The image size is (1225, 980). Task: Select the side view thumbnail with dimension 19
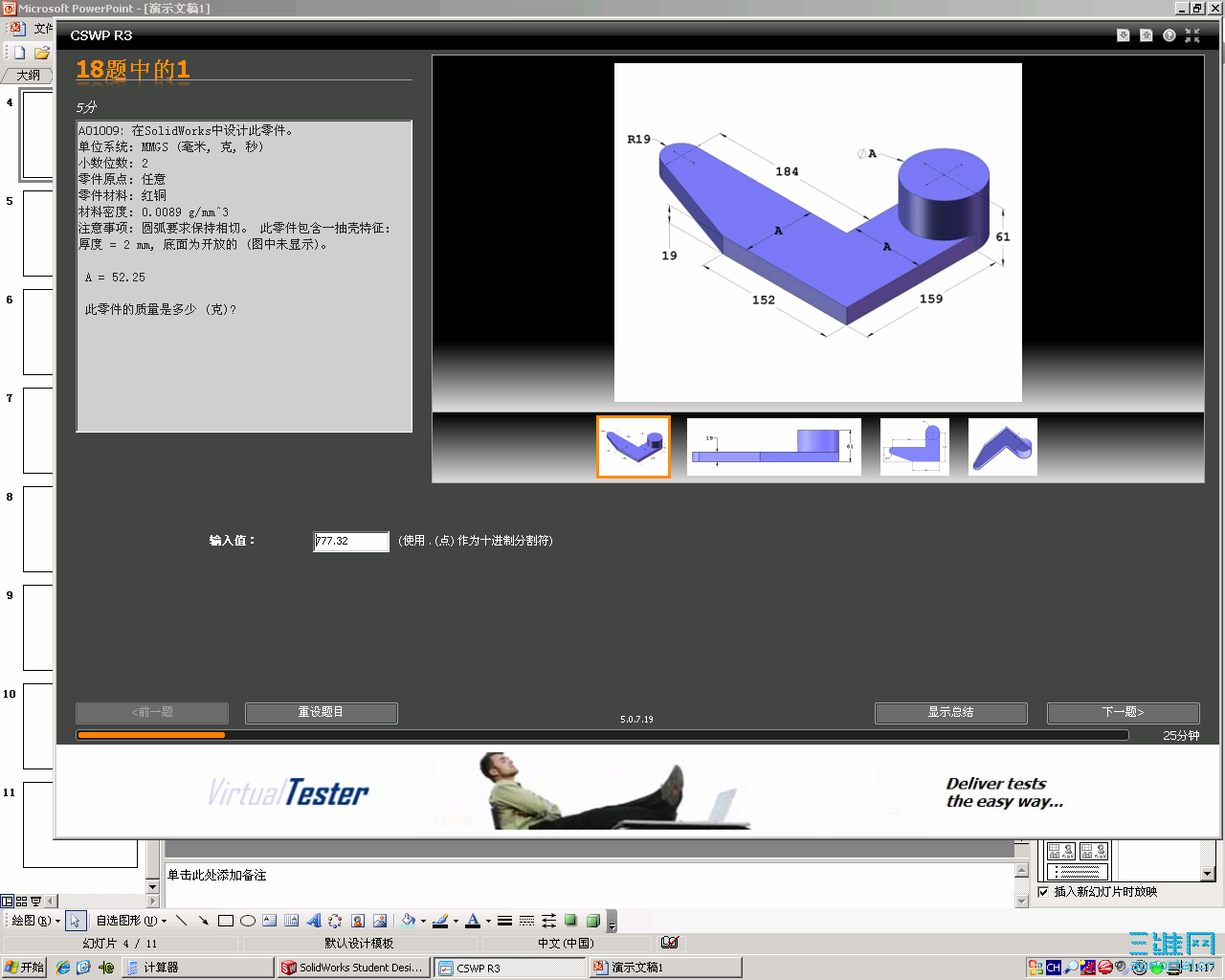click(774, 447)
